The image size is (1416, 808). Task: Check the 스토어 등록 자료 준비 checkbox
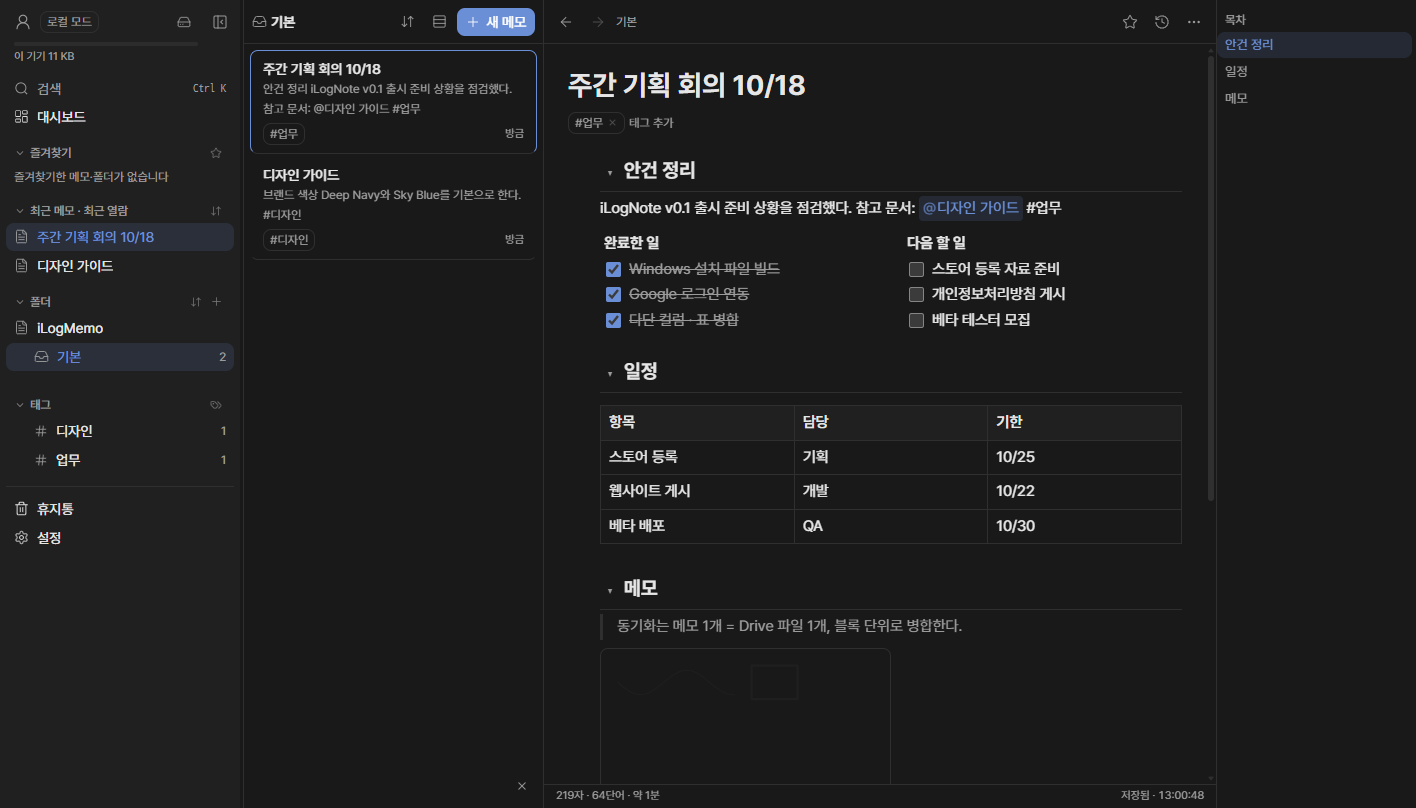coord(916,269)
